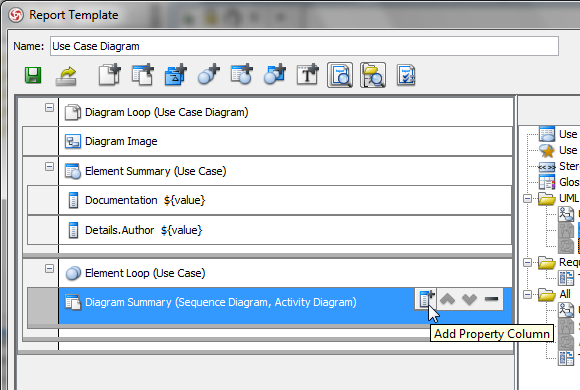Click the folder-with-magnifier toolbar icon

[373, 75]
